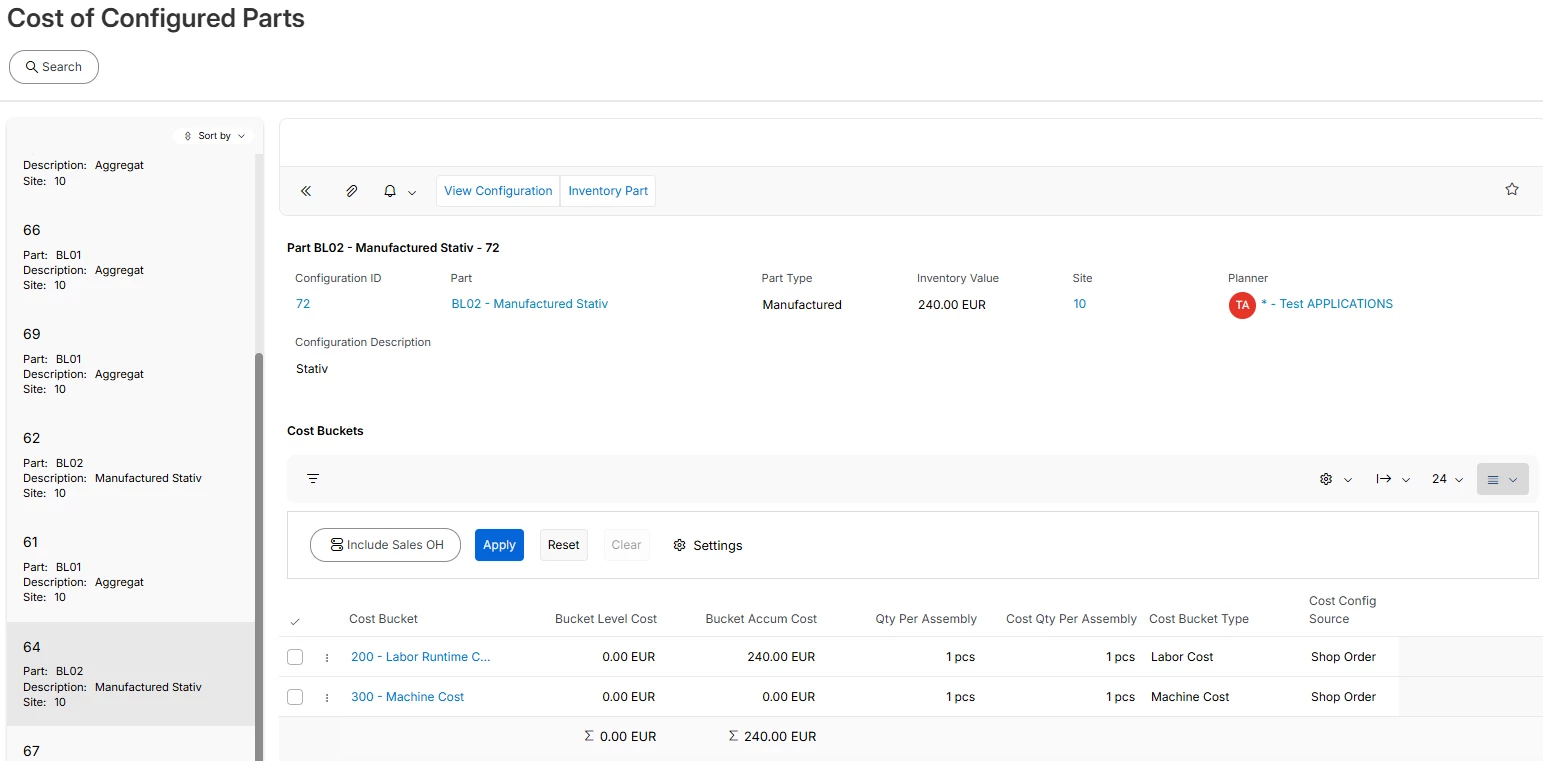Open Settings next to the Clear button
This screenshot has height=761, width=1543.
click(708, 545)
